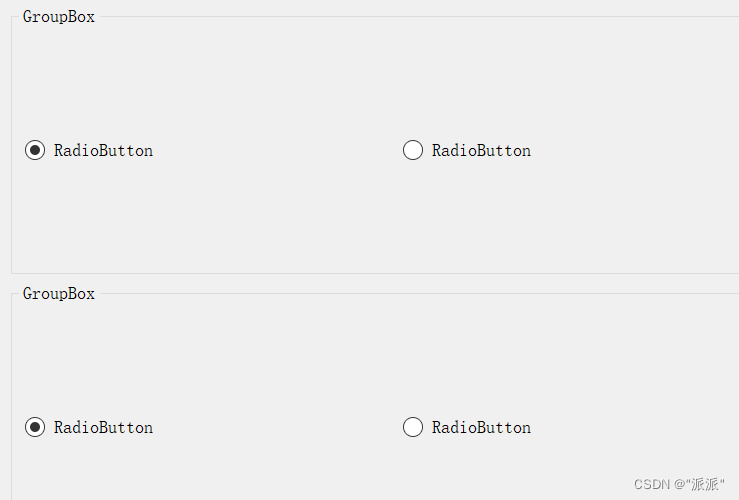Click blank area right of the top GroupBox's right RadioButton
Image resolution: width=739 pixels, height=500 pixels.
640,151
